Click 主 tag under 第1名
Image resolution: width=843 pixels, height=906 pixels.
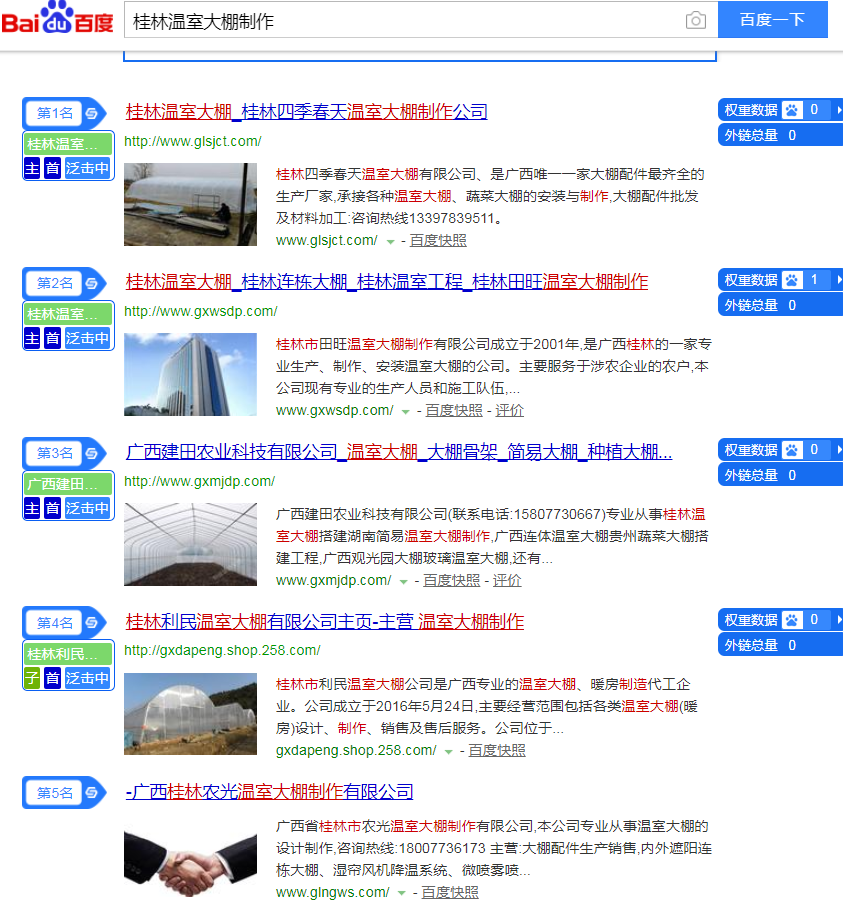click(x=32, y=168)
